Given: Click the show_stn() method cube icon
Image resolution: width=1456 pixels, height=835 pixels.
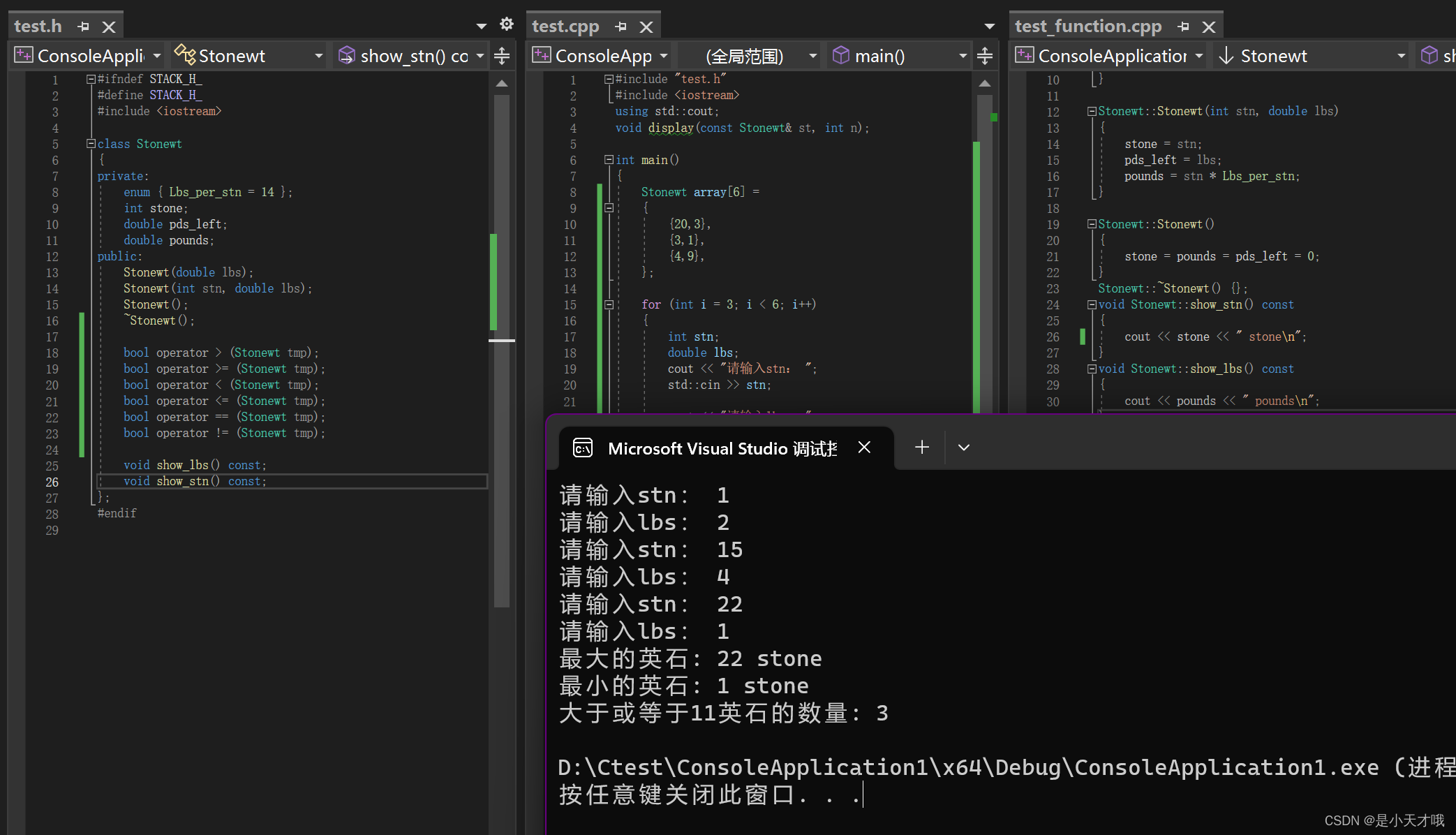Looking at the screenshot, I should tap(346, 55).
